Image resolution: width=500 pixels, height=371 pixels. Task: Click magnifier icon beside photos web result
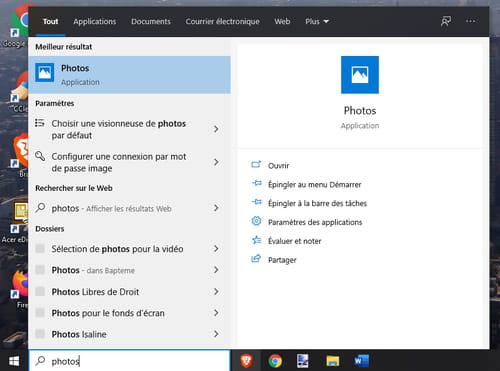coord(40,208)
